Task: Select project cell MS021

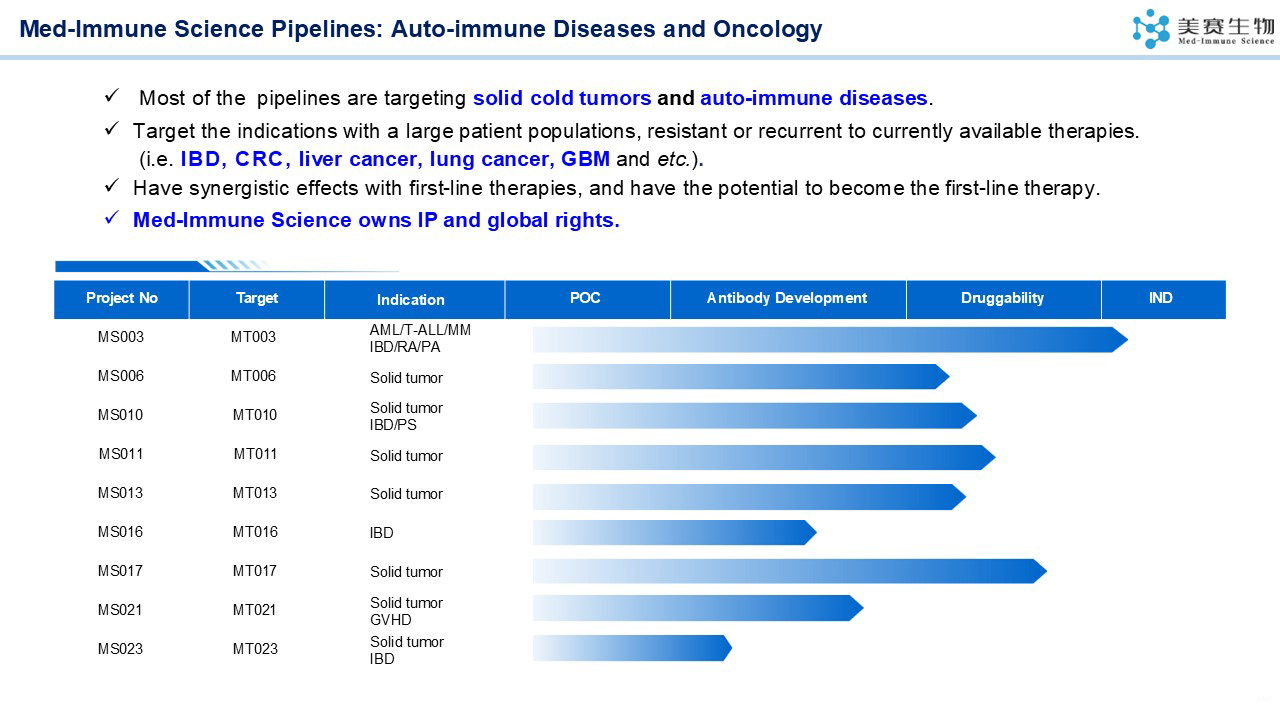Action: [121, 610]
